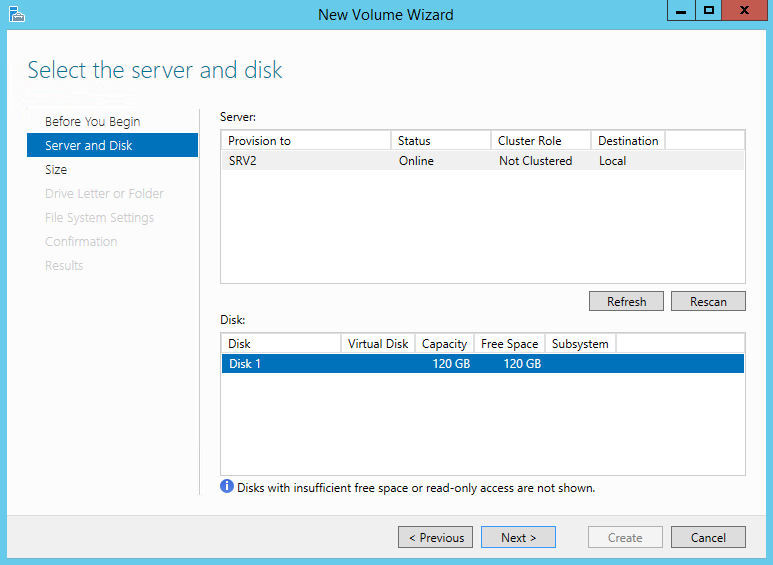Maximize the wizard window

[x=709, y=10]
